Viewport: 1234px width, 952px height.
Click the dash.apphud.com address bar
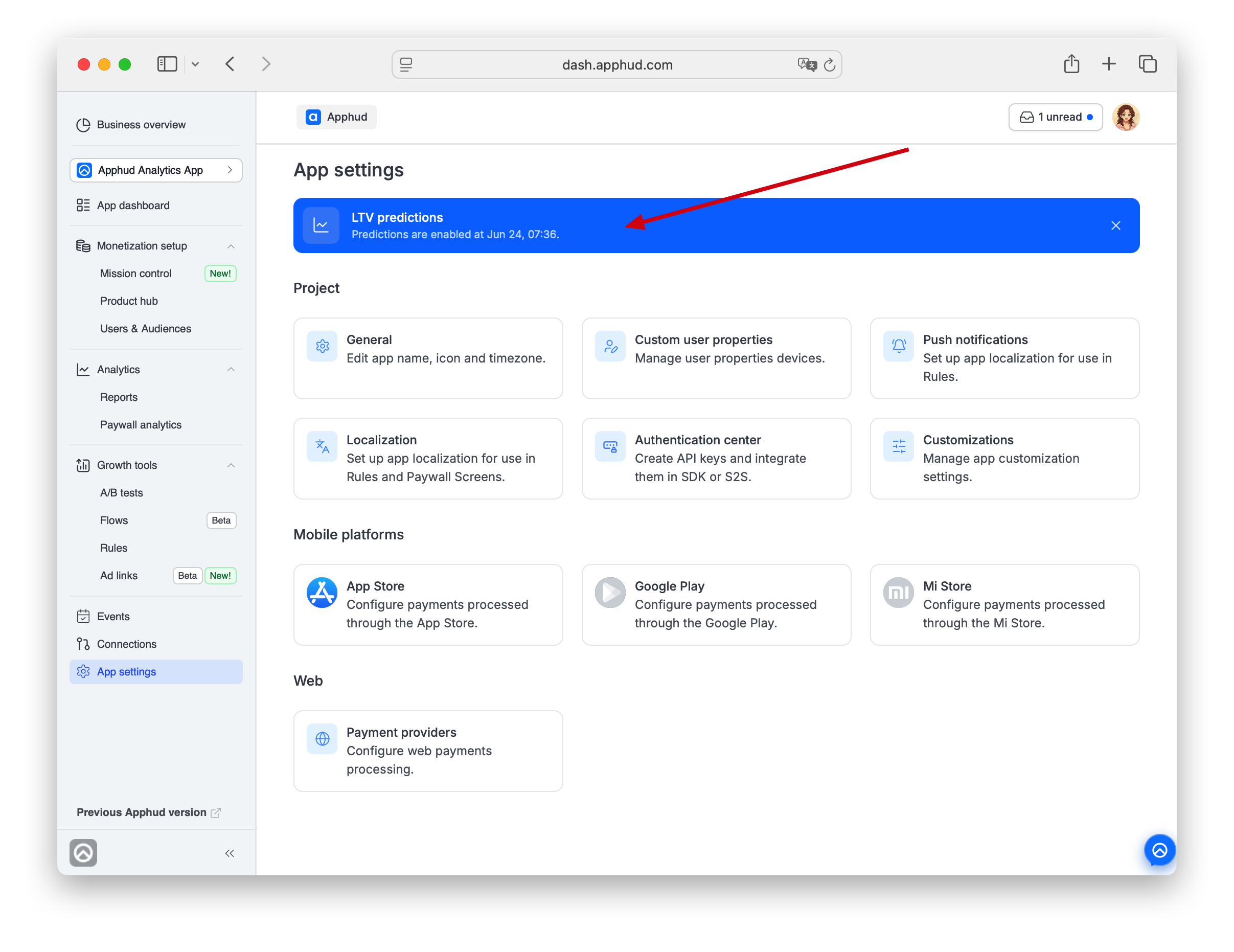point(617,64)
